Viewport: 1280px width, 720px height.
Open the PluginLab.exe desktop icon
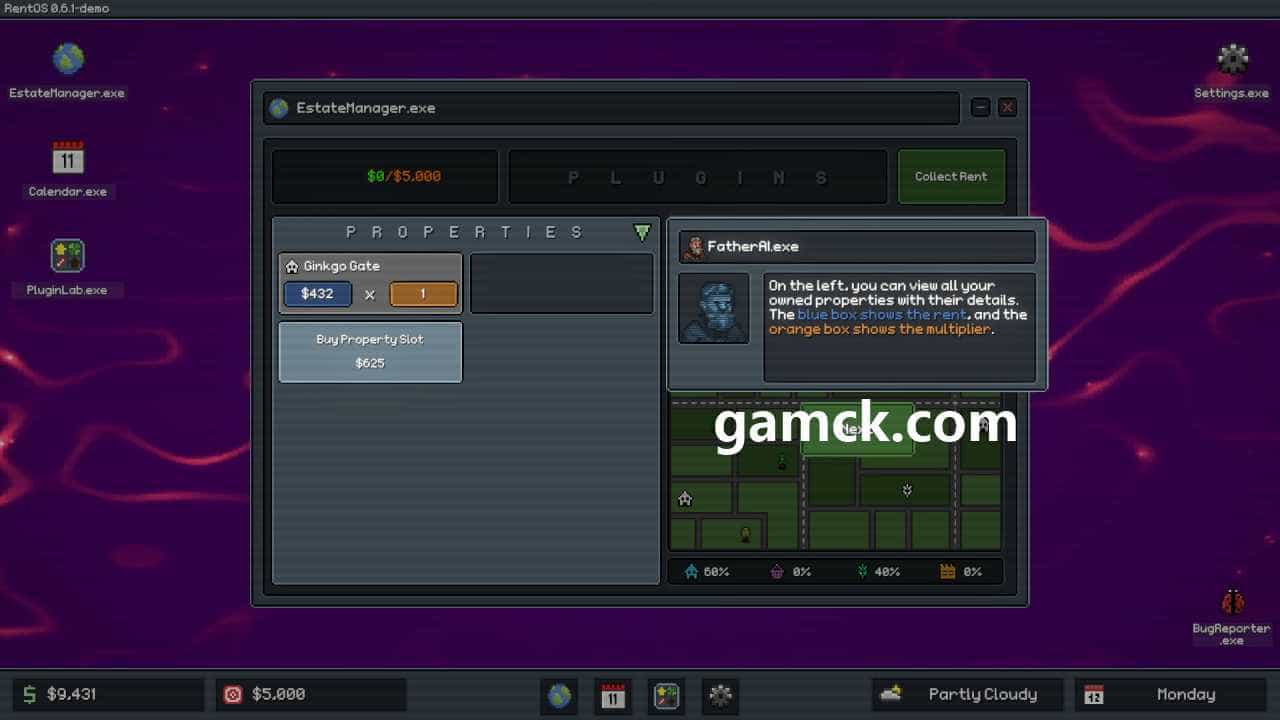coord(68,256)
